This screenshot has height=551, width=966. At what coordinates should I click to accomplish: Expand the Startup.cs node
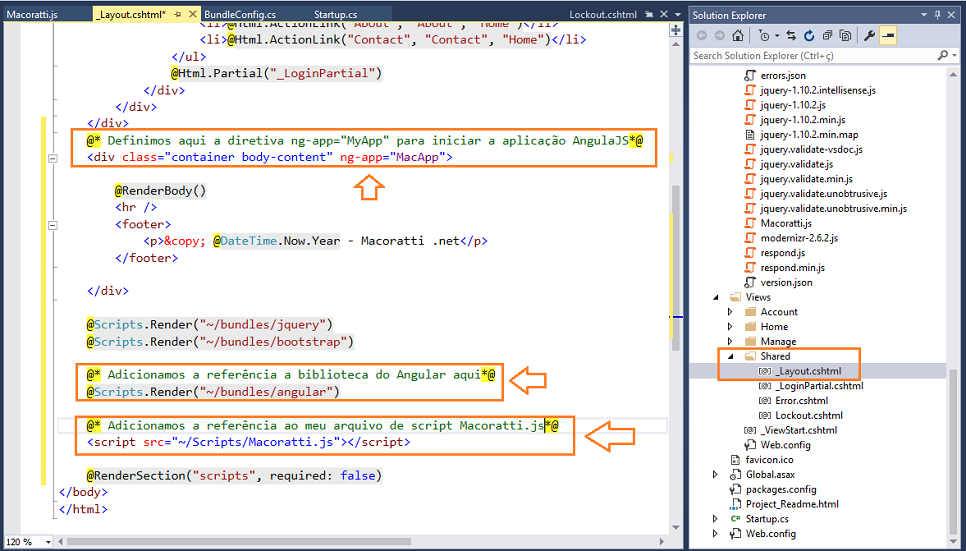tap(716, 519)
